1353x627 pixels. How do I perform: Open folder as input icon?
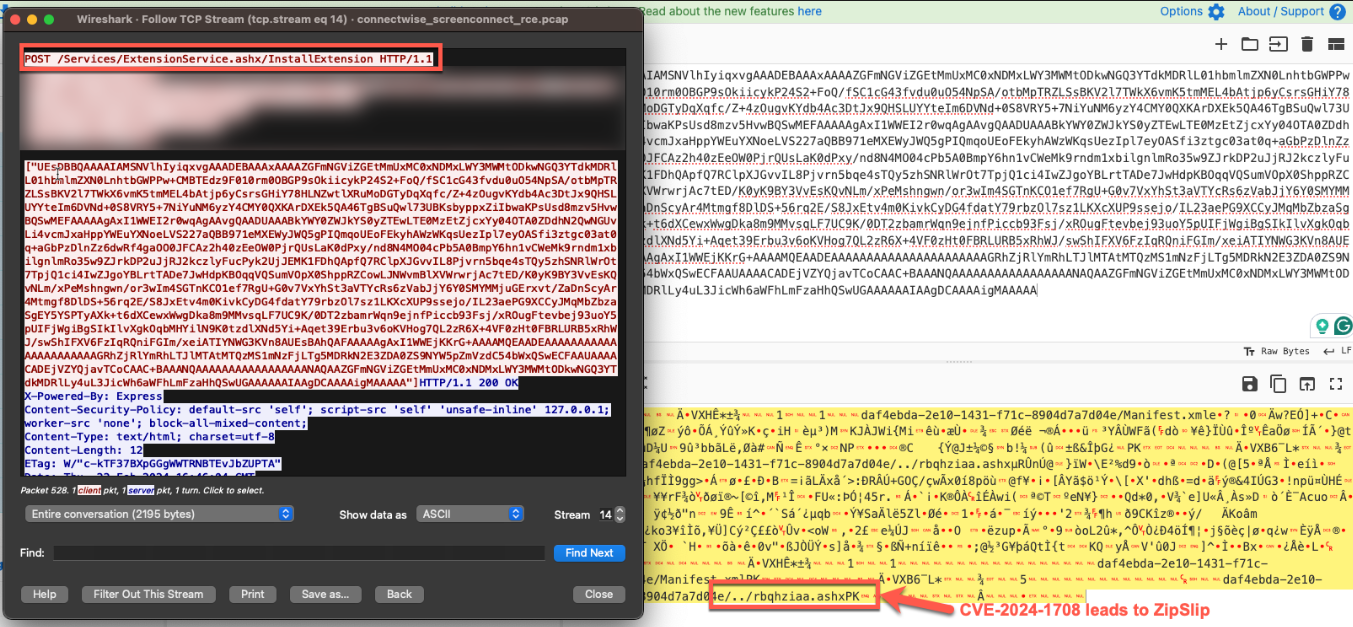click(1249, 44)
